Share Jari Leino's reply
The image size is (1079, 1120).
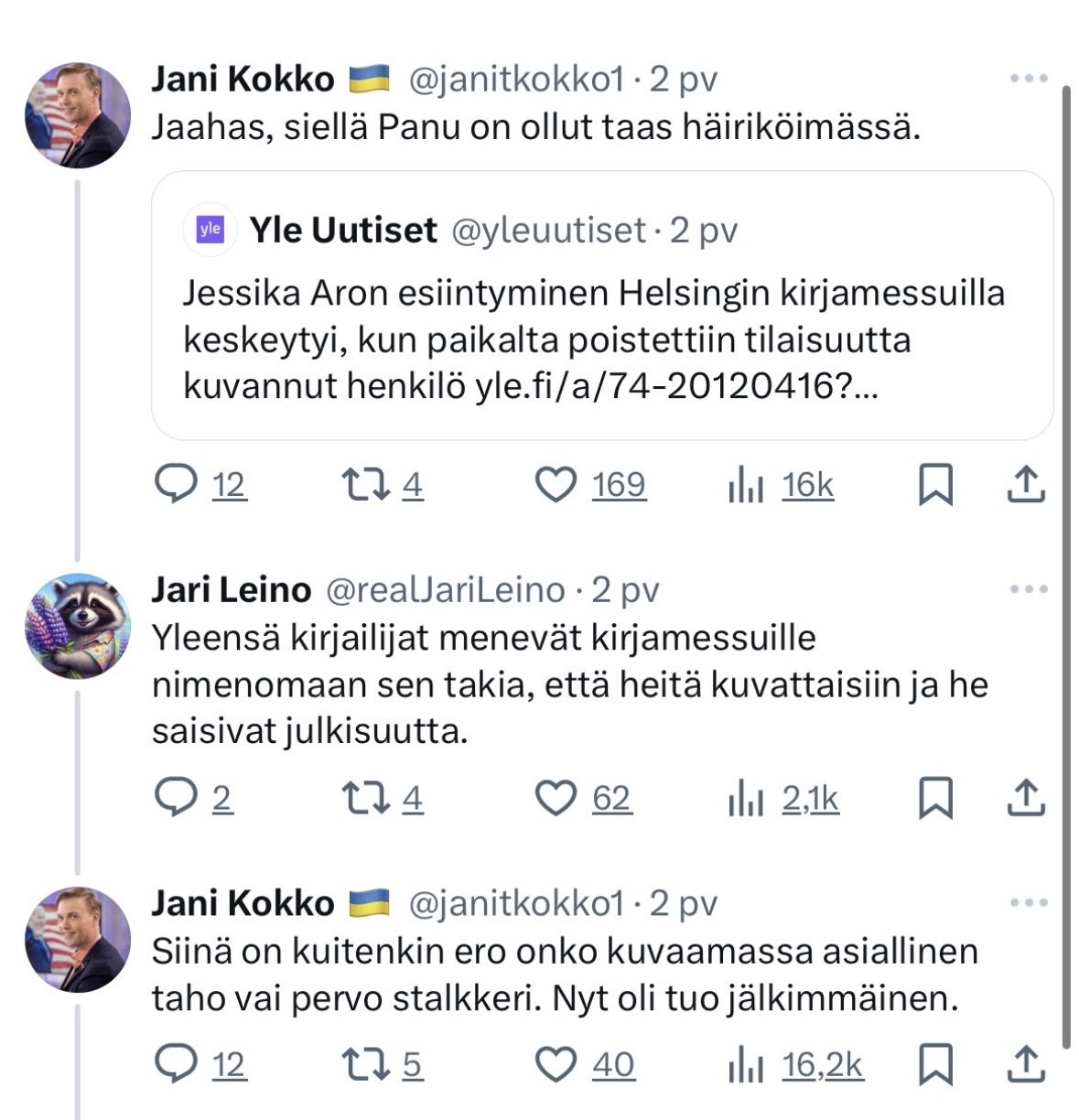click(x=1026, y=799)
